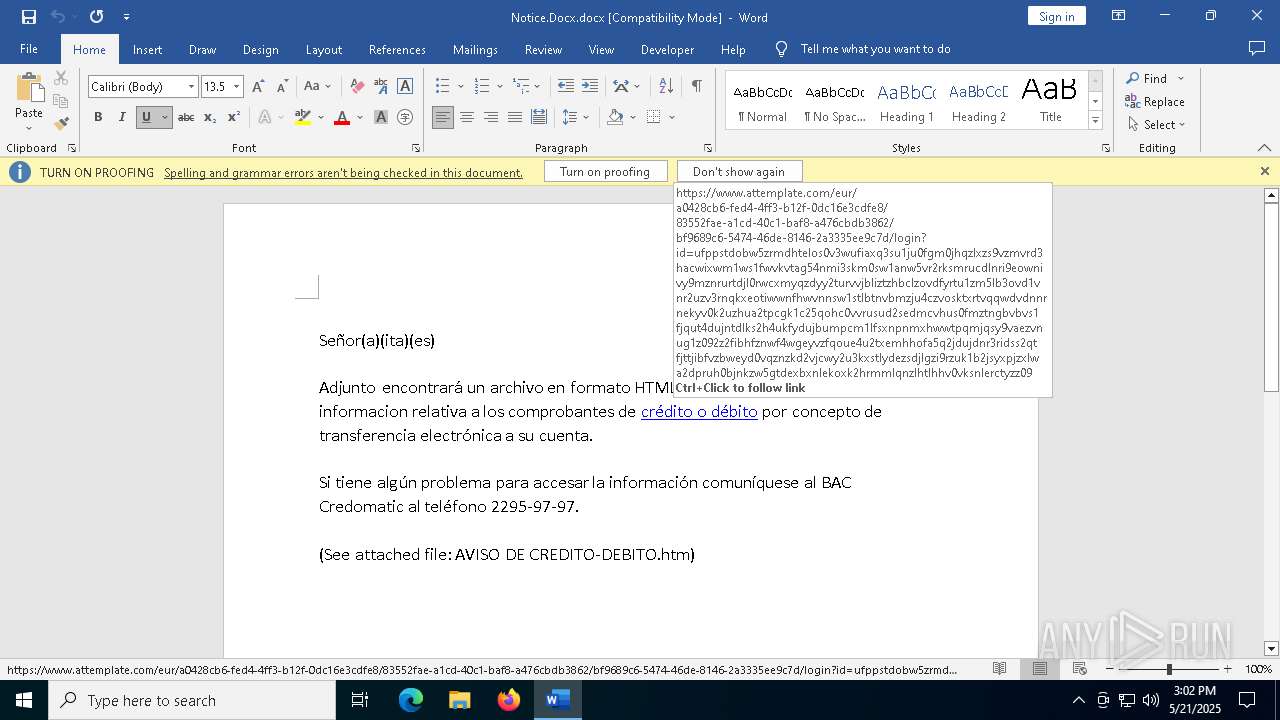Increase font size with Grow Font
This screenshot has height=720, width=1280.
258,87
